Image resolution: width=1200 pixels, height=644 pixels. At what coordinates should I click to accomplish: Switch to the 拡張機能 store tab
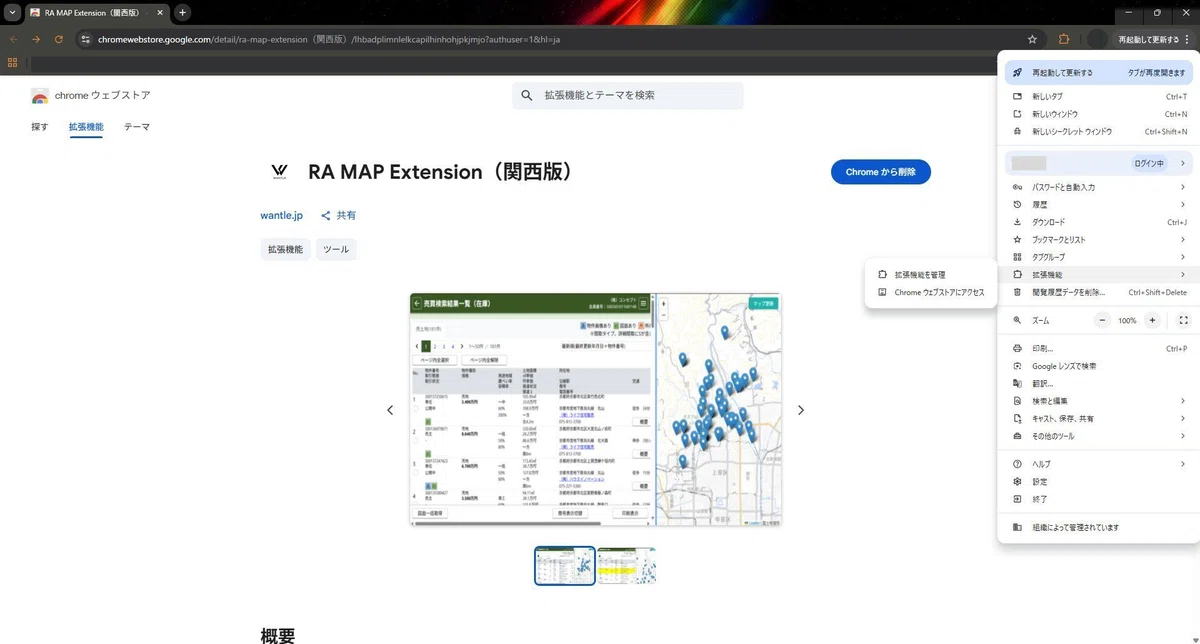pos(86,127)
